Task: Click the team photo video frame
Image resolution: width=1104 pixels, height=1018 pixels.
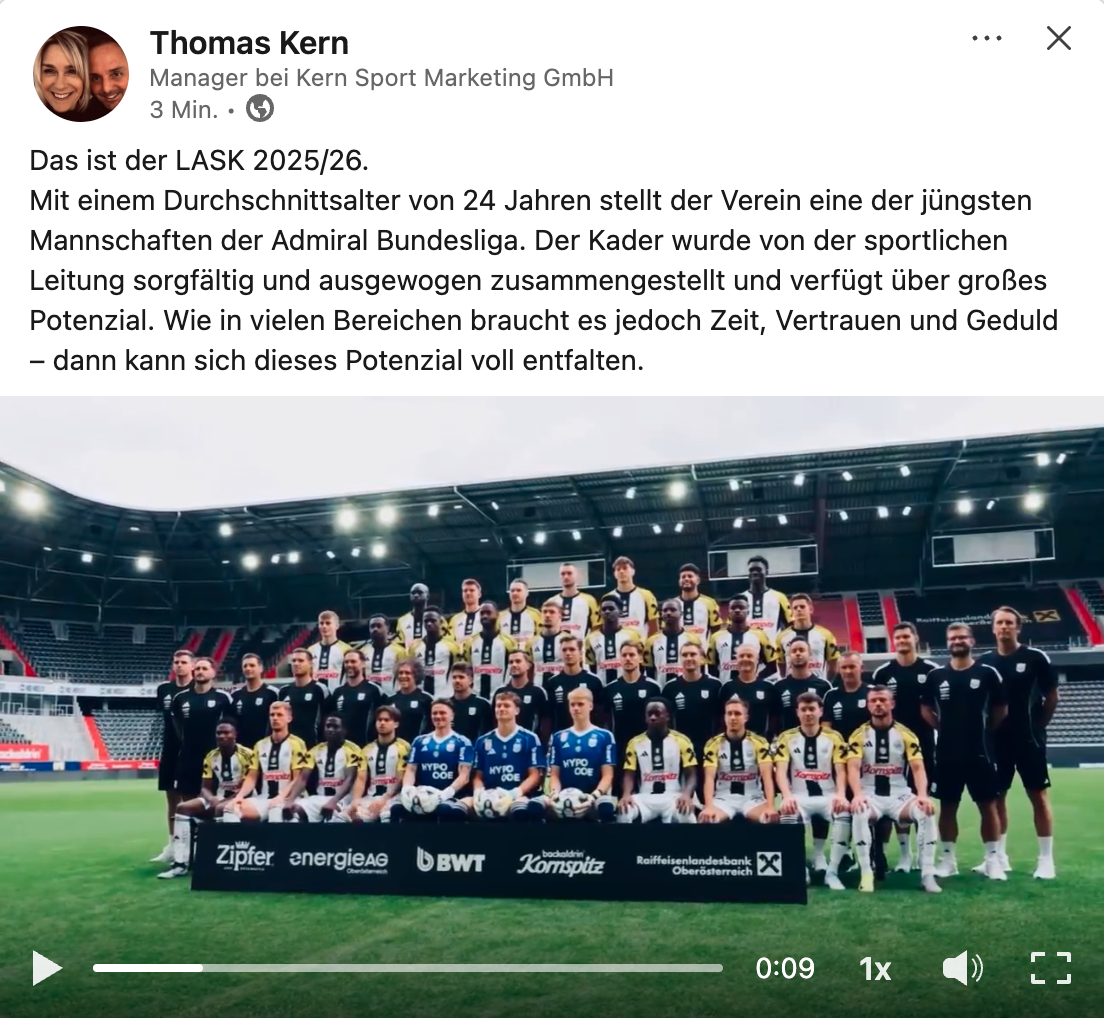Action: [552, 669]
